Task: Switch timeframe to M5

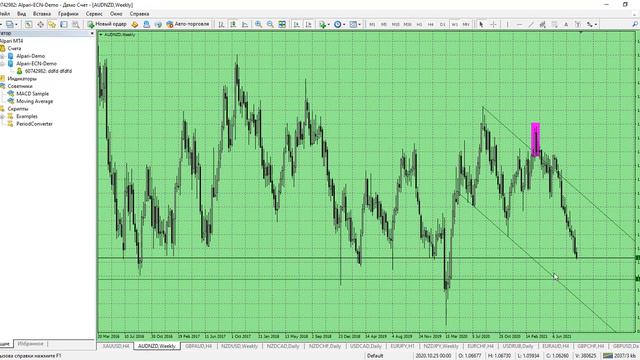Action: pyautogui.click(x=384, y=24)
